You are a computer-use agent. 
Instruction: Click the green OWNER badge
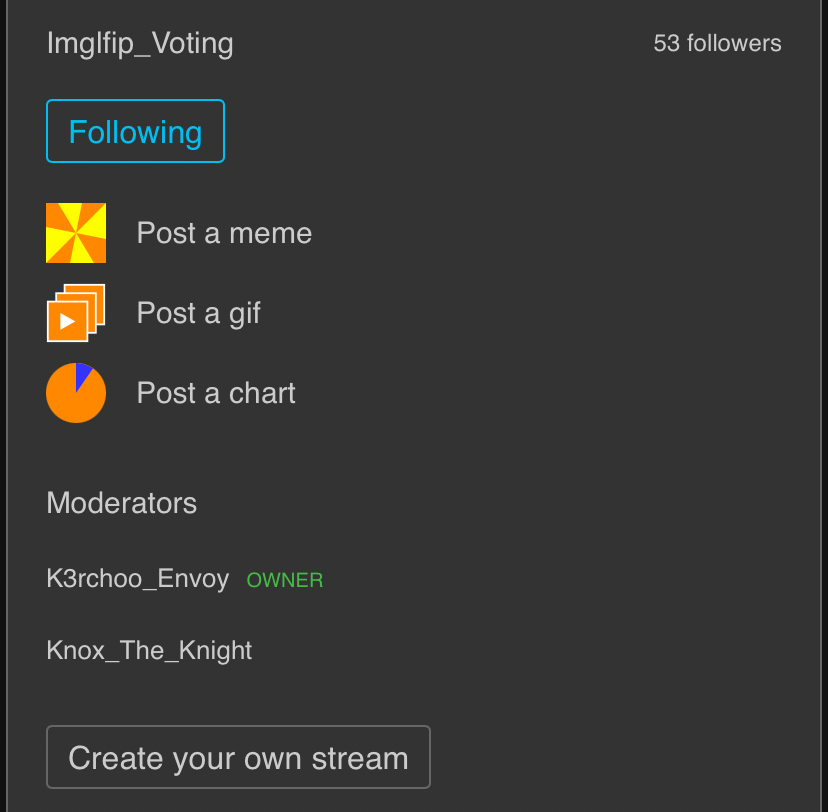pyautogui.click(x=285, y=579)
